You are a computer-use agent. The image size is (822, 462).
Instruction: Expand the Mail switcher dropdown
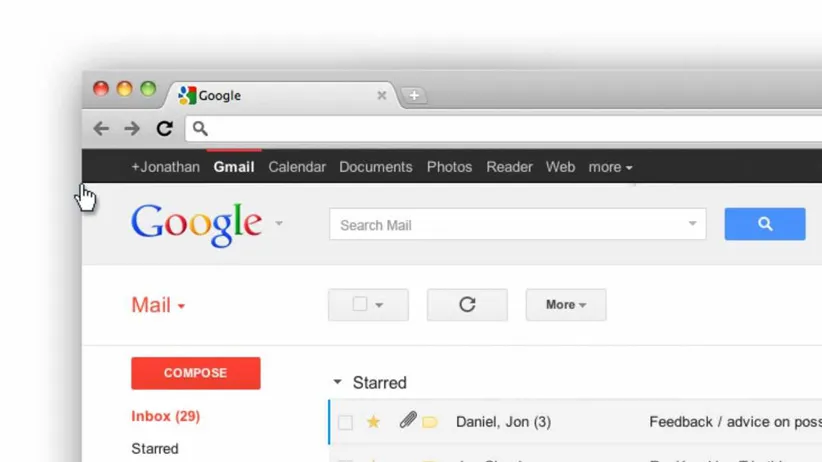tap(181, 306)
